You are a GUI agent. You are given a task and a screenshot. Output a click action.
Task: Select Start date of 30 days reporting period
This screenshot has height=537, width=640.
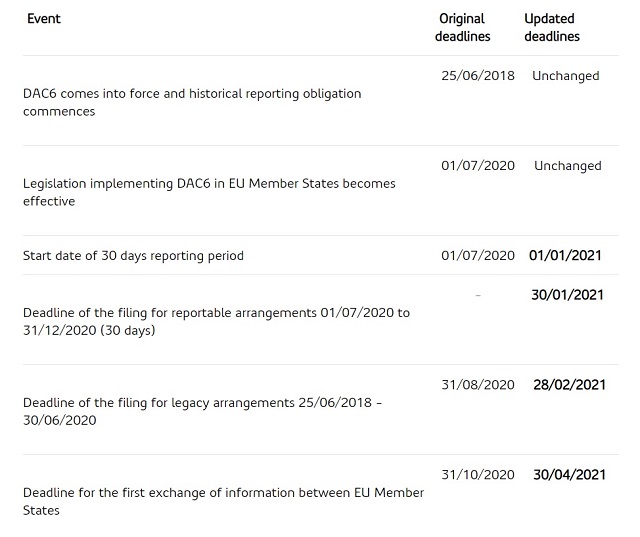(x=133, y=256)
